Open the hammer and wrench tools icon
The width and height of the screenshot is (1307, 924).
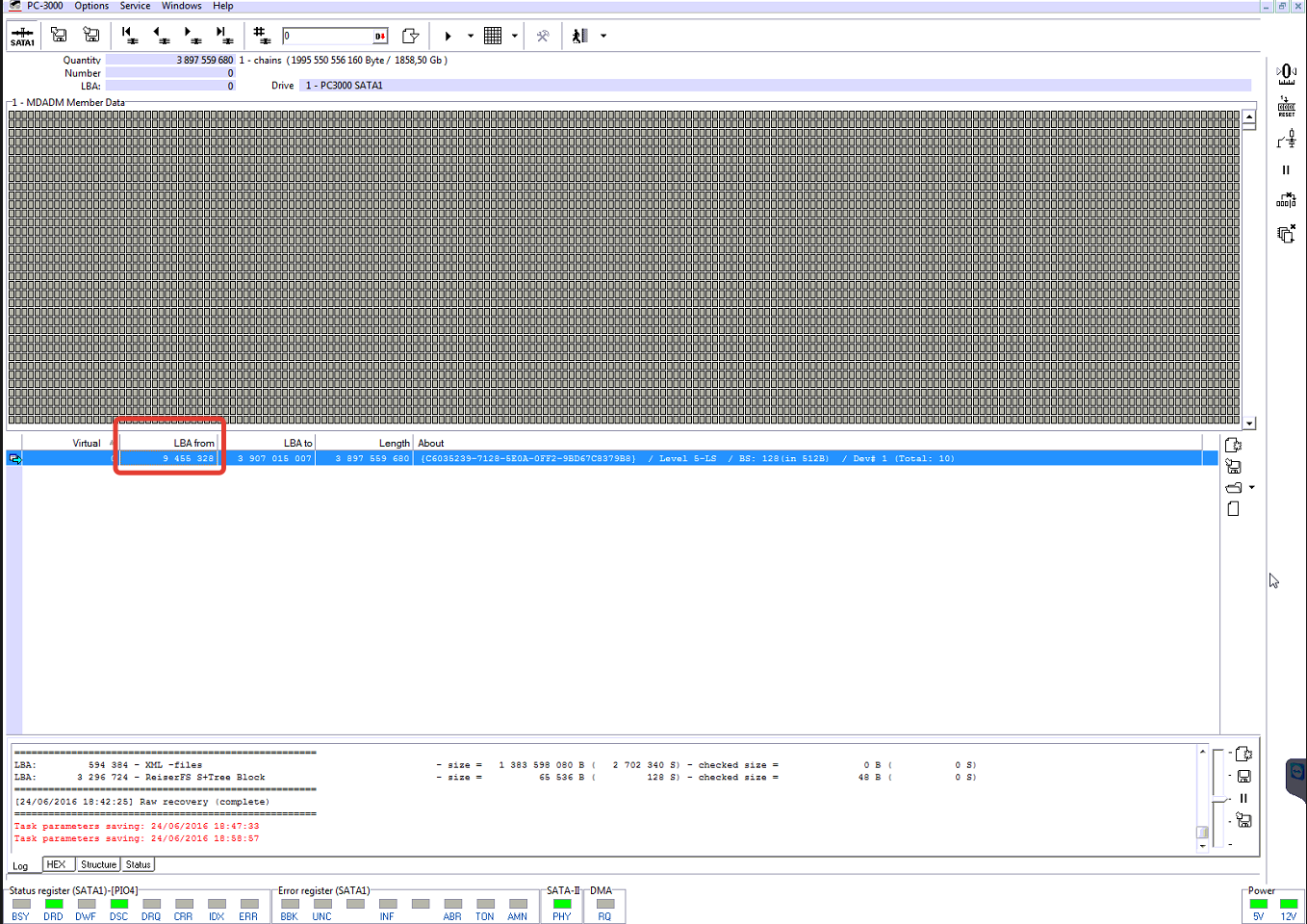(x=543, y=36)
